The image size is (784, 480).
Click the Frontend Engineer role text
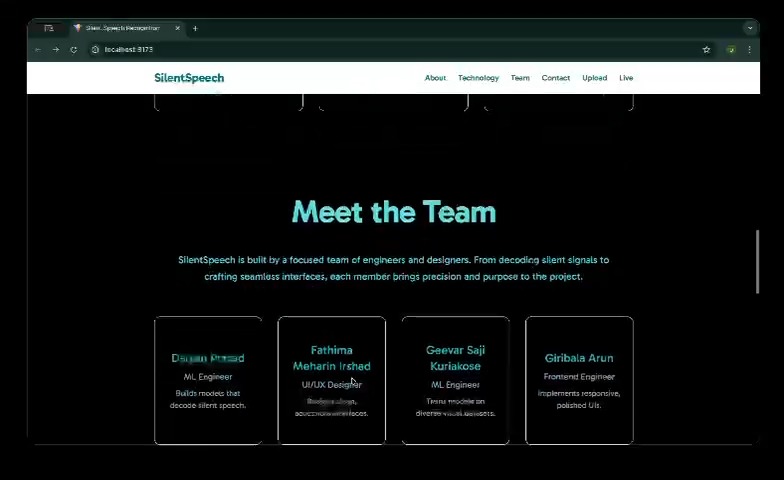click(x=579, y=376)
